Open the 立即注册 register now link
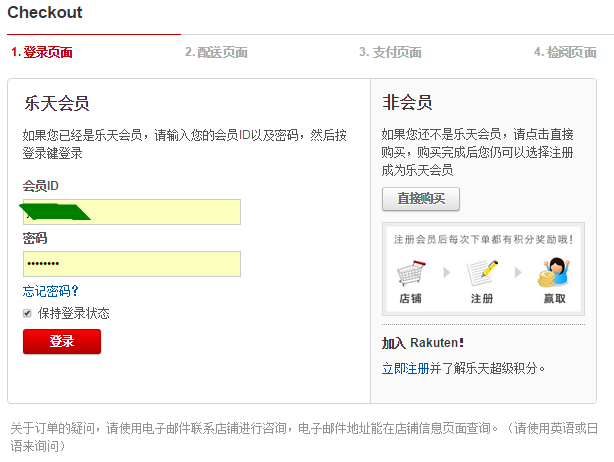Screen dimensions: 614x462 tap(406, 368)
